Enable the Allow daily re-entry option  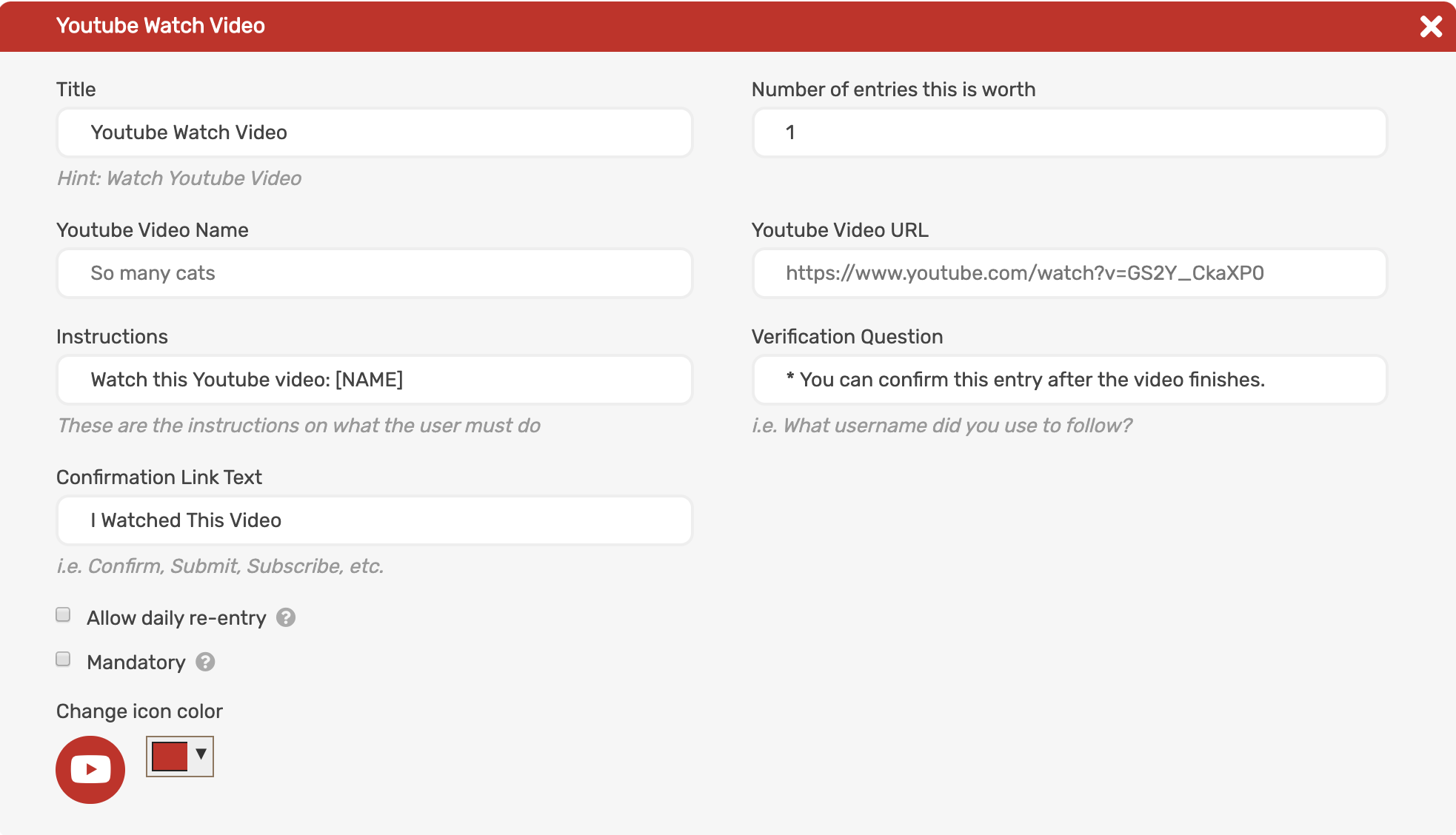62,614
